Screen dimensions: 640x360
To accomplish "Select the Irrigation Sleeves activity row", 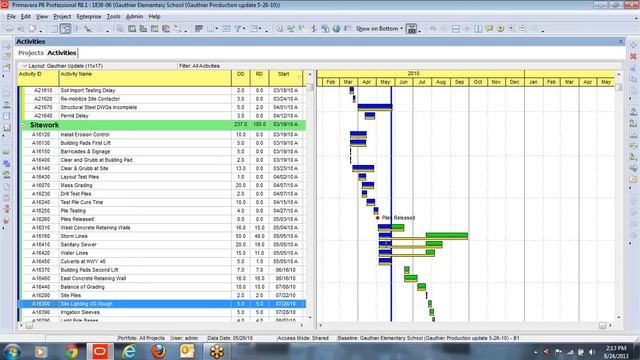I will pyautogui.click(x=163, y=312).
